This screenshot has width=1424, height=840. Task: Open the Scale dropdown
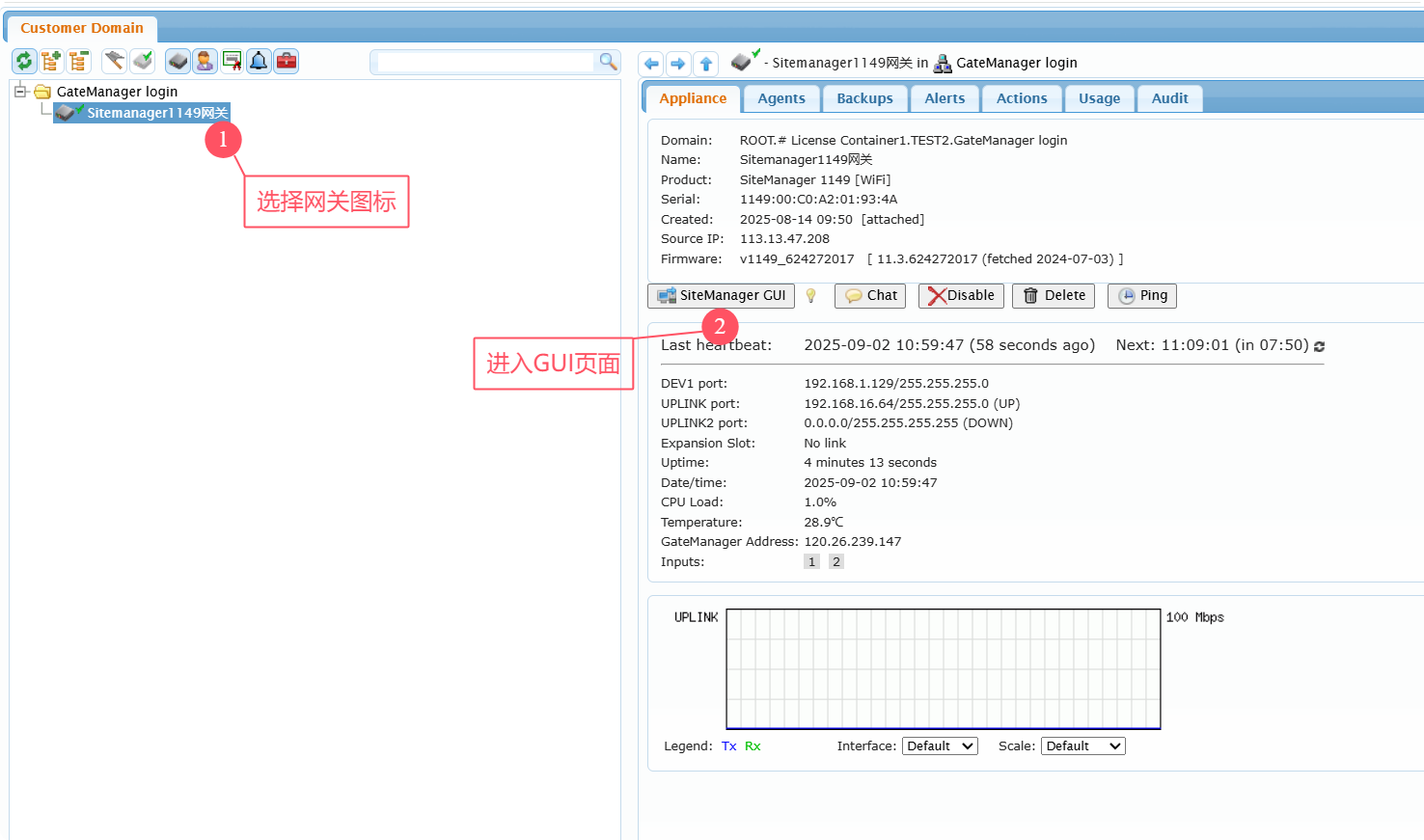click(1082, 746)
